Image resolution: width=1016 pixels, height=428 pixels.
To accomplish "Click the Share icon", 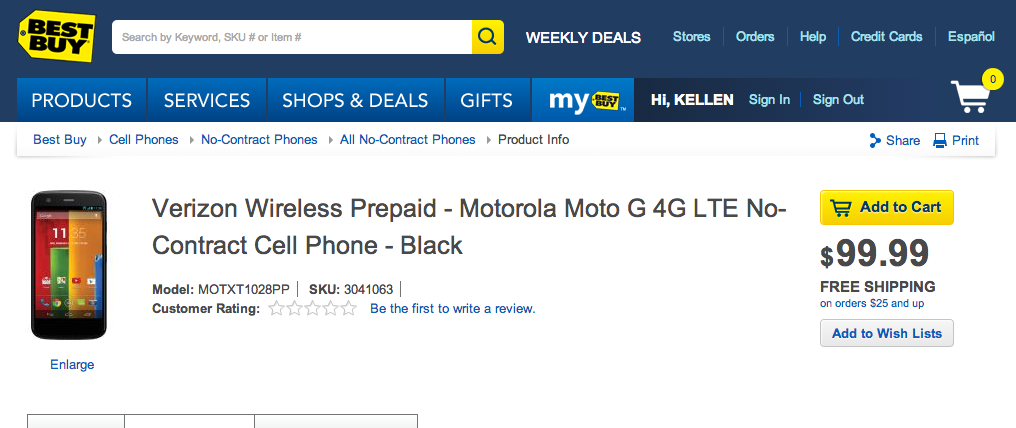I will click(875, 141).
